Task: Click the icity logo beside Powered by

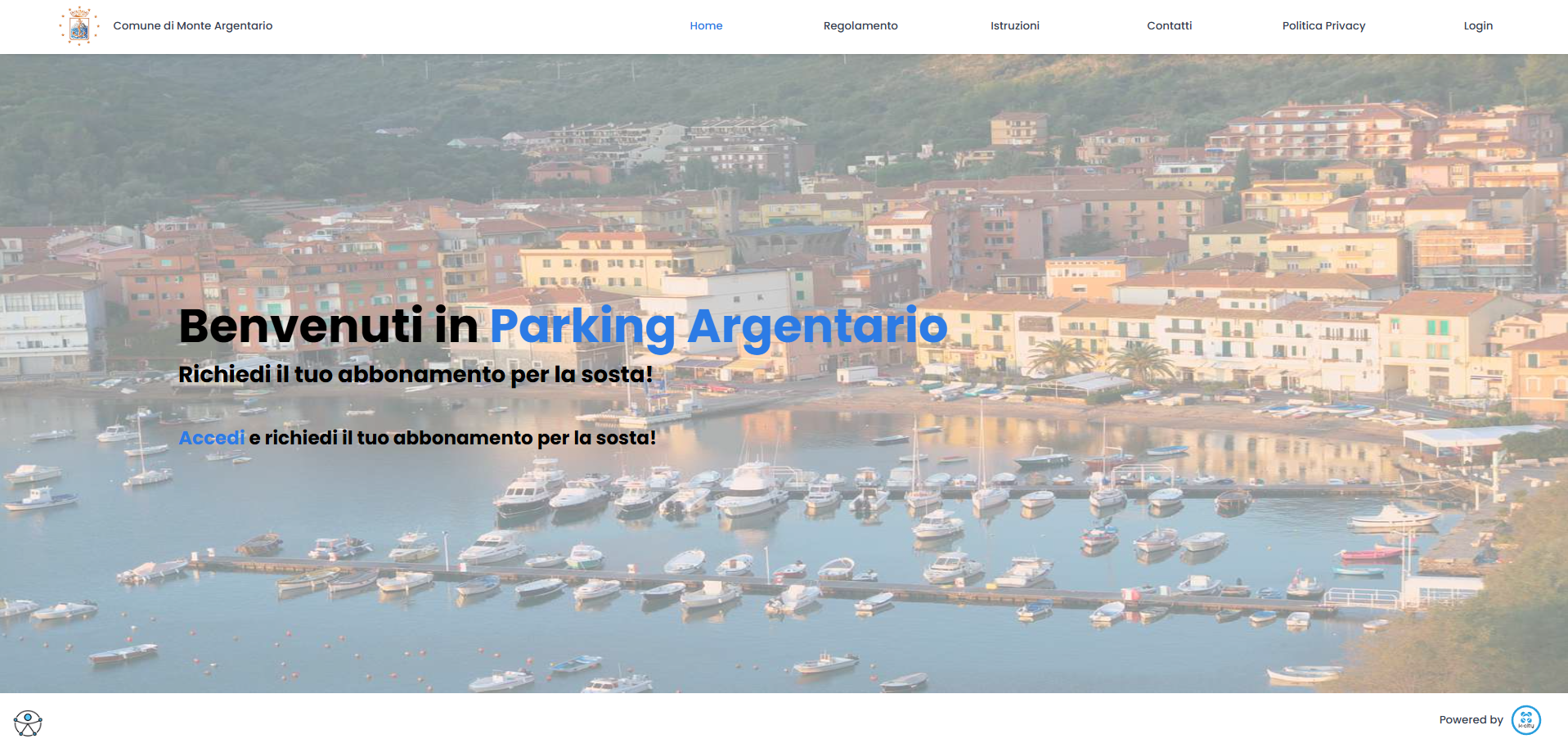Action: click(x=1525, y=720)
